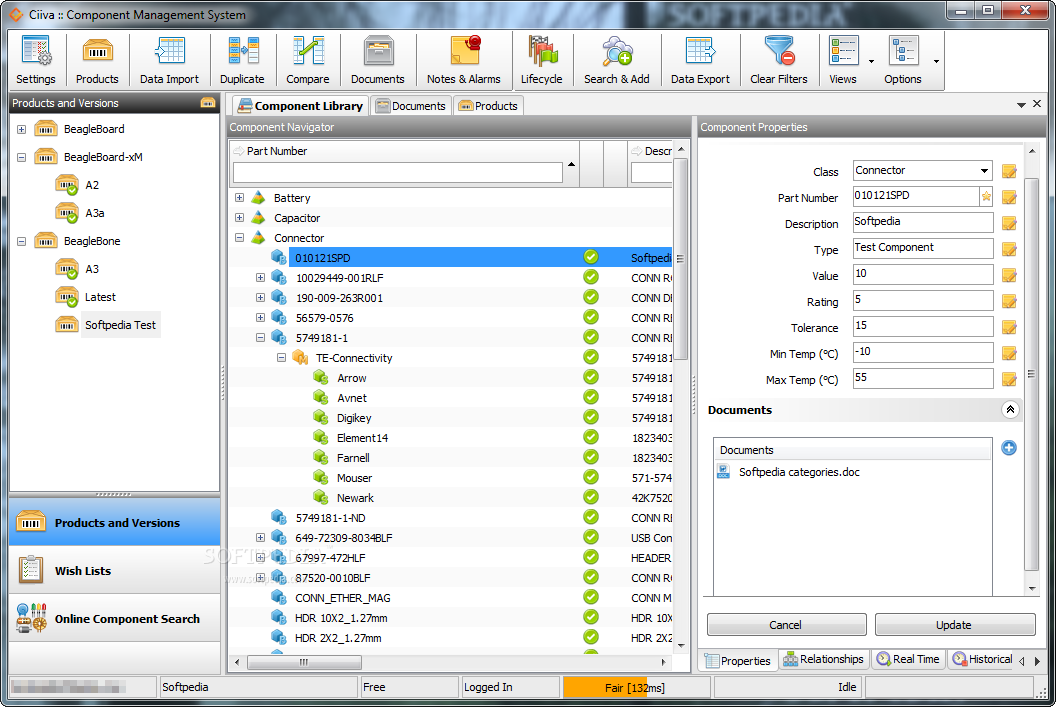
Task: Select the Softpedia Test version
Action: click(x=120, y=325)
